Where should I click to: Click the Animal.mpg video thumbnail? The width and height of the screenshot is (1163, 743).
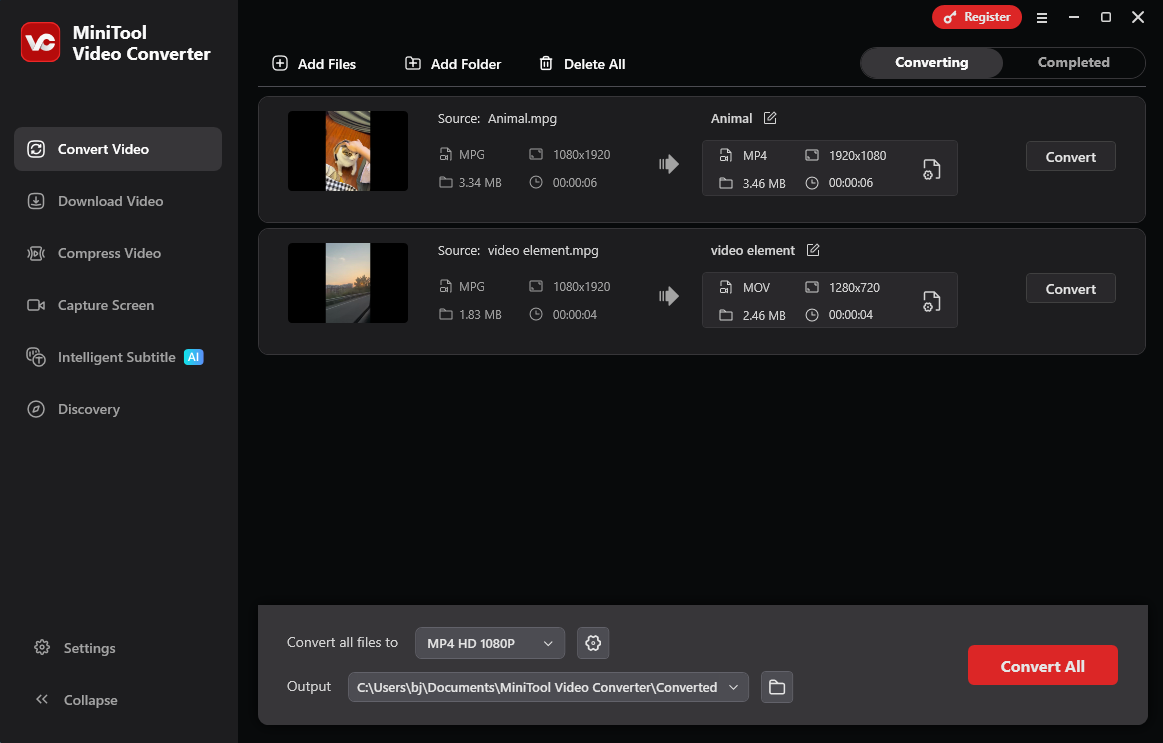(x=347, y=151)
